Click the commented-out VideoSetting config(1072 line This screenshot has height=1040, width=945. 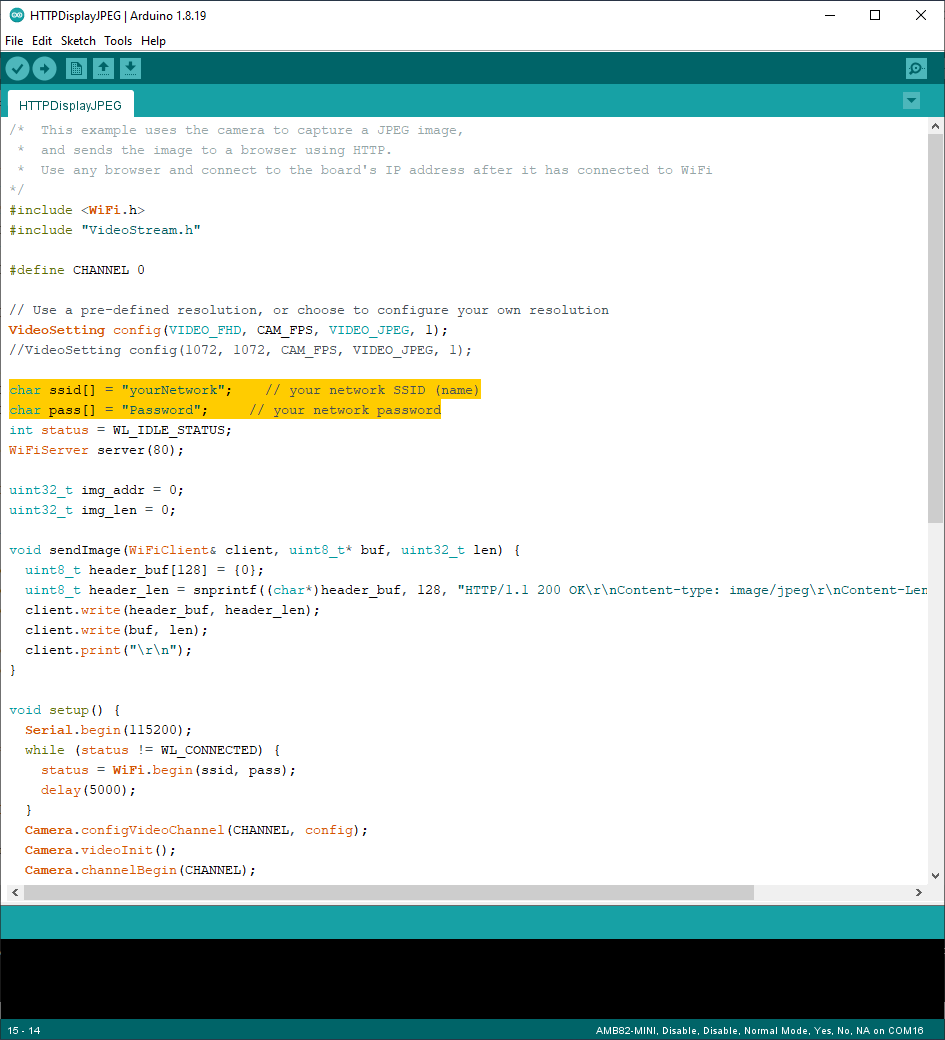coord(241,350)
